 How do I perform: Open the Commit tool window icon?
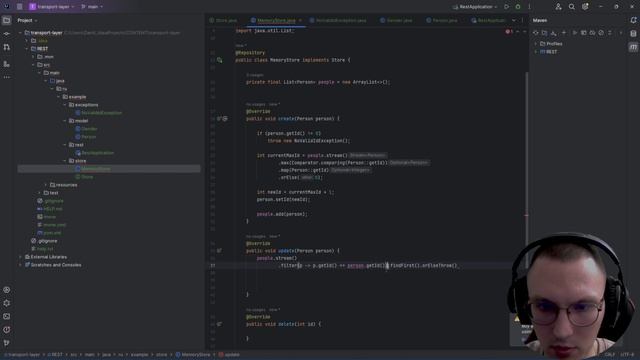point(7,34)
